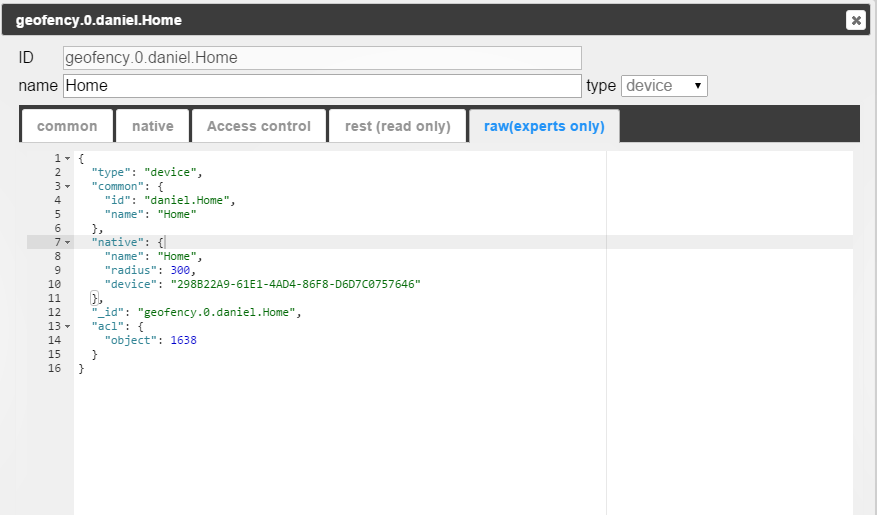Click the device UUID string 298B22A9-61E1-4AD4-86F8-D6D7C0757646
This screenshot has width=877, height=515.
pos(295,284)
